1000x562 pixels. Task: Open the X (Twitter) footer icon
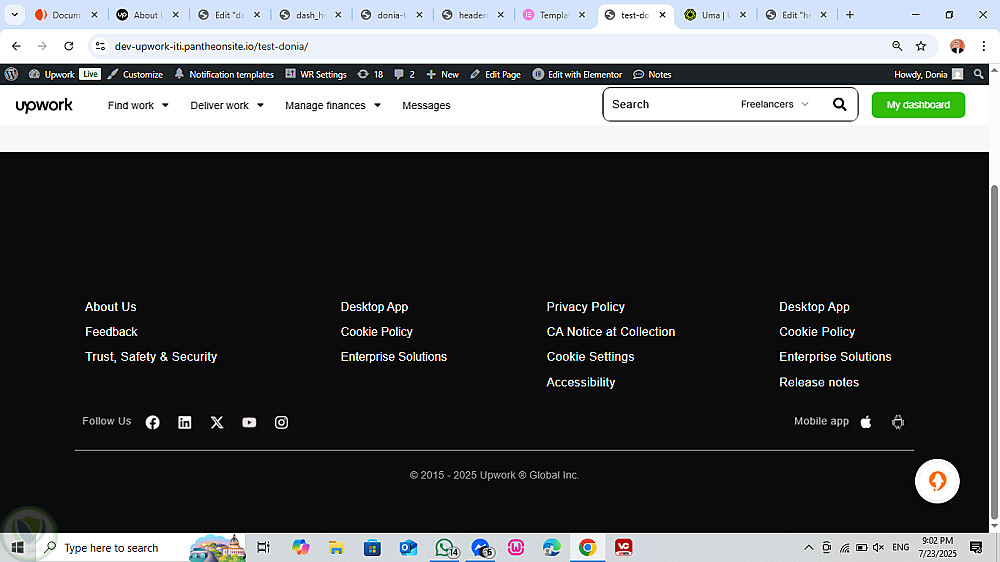(x=217, y=422)
